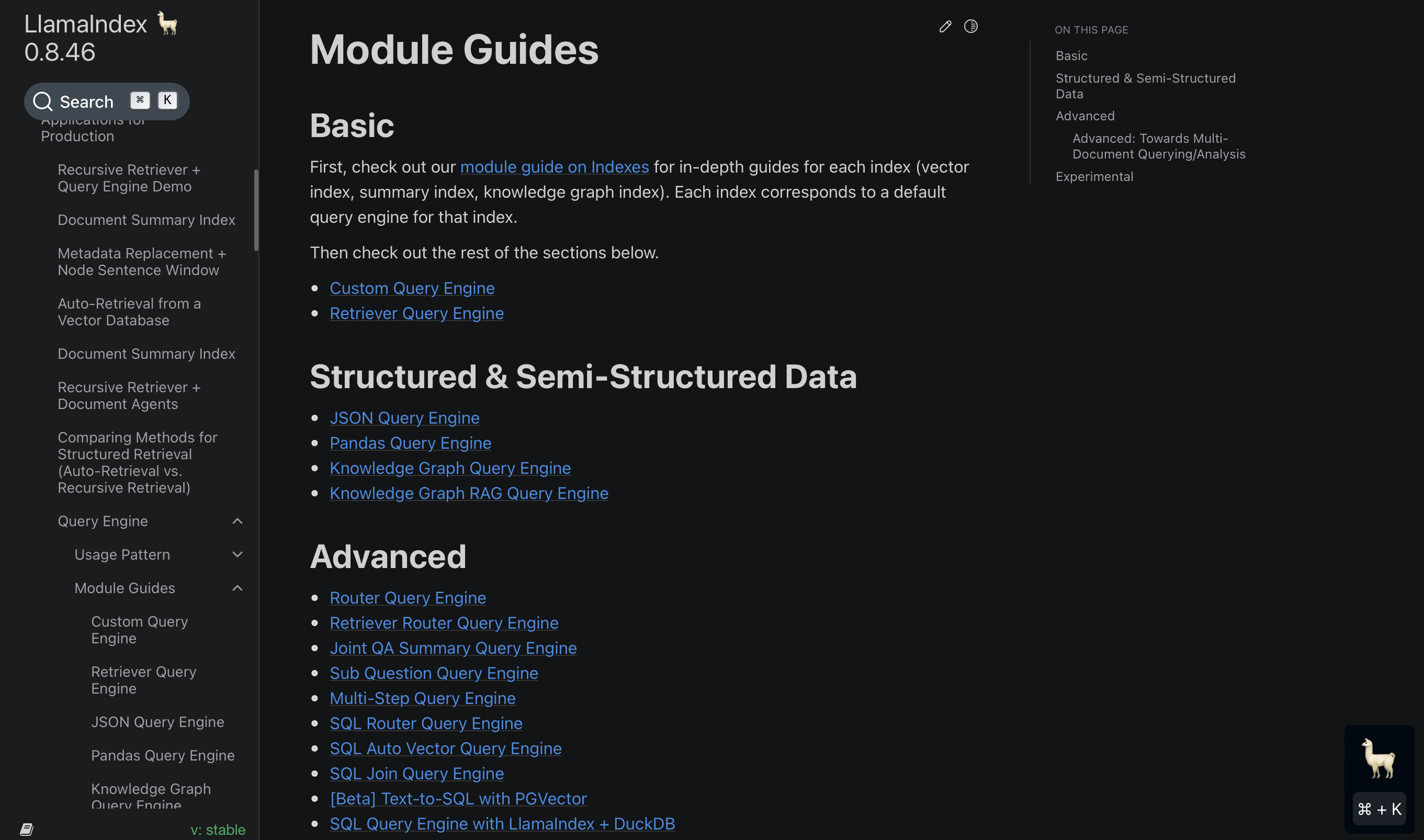Screen dimensions: 1424x840
Task: Jump to Experimental in the page contents
Action: [x=1094, y=177]
